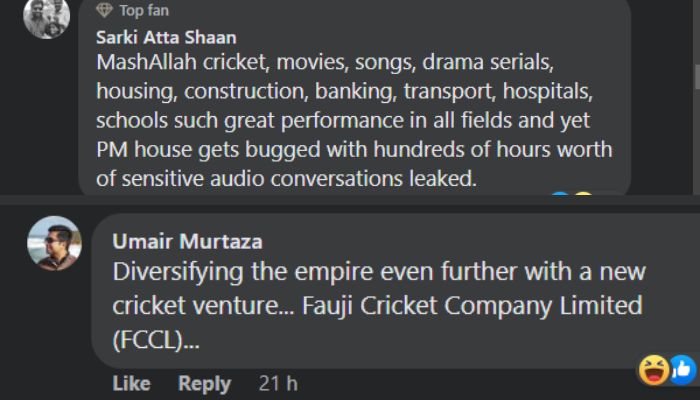
Task: Click the "Top fan" label text
Action: click(x=144, y=10)
